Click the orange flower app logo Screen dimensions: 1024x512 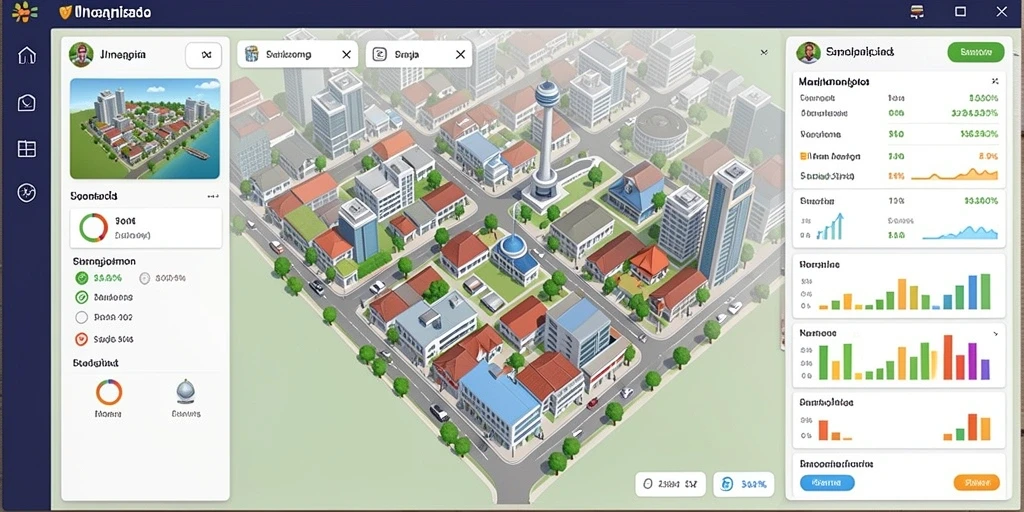click(x=24, y=11)
